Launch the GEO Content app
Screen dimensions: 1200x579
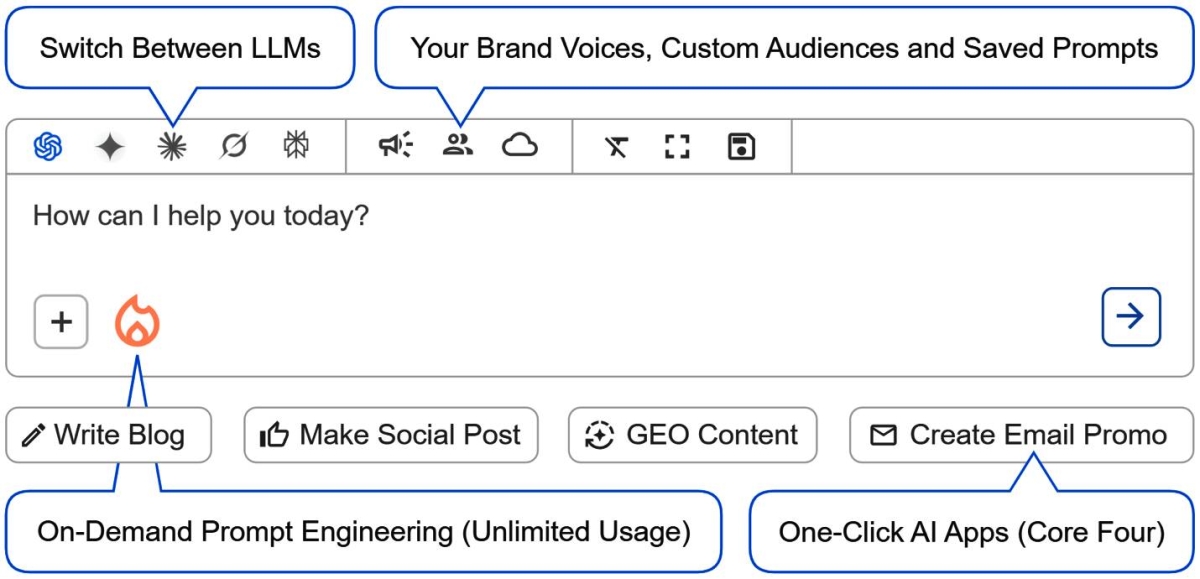tap(692, 435)
